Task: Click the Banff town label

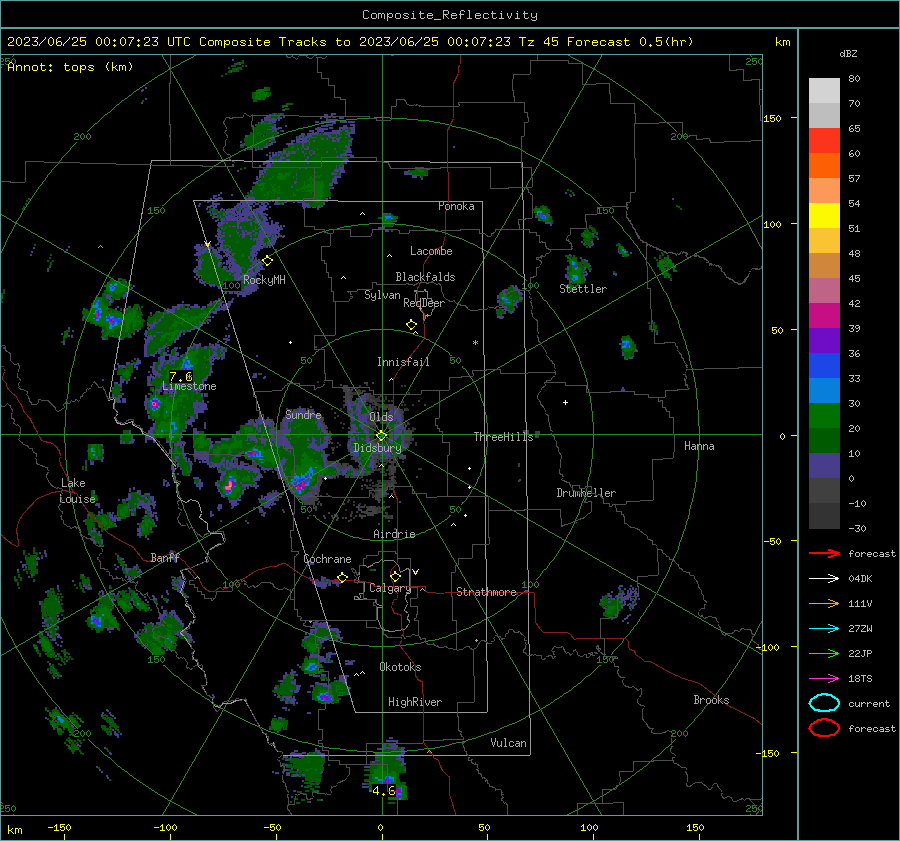Action: point(165,557)
